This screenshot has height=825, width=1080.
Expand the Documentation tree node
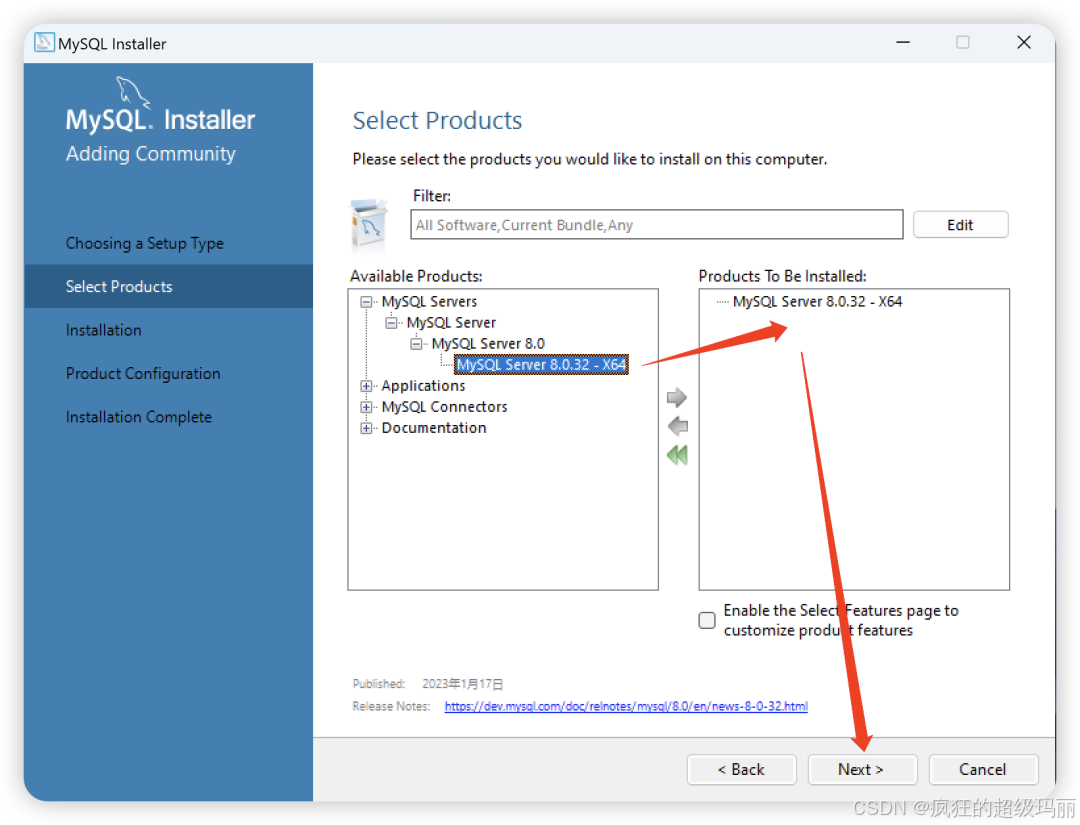(x=366, y=428)
